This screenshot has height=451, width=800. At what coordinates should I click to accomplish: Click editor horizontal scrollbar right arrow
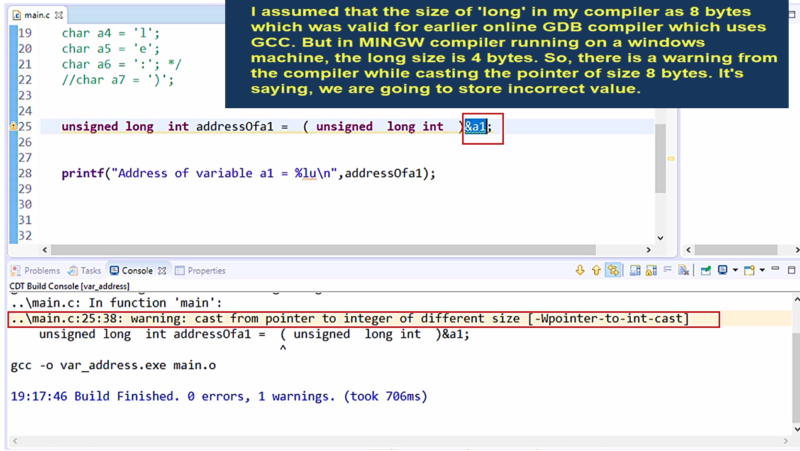[648, 249]
